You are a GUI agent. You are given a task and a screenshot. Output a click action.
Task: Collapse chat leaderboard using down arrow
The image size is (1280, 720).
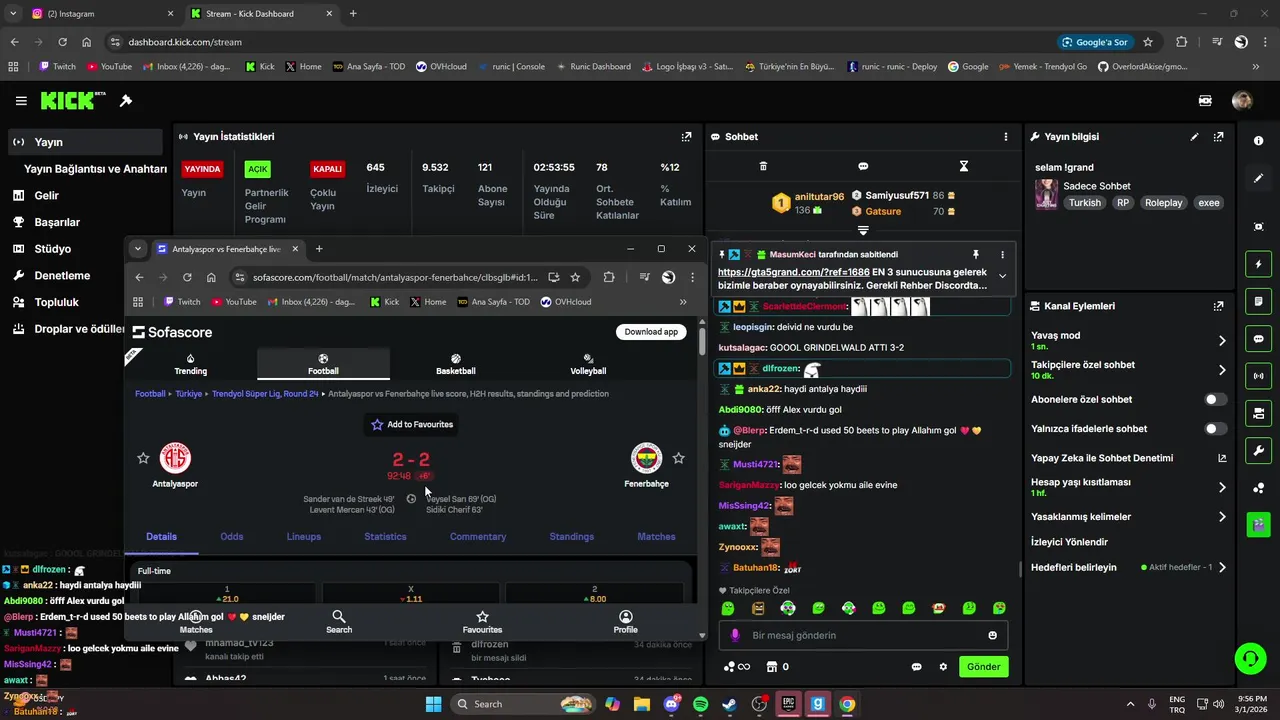(x=863, y=231)
